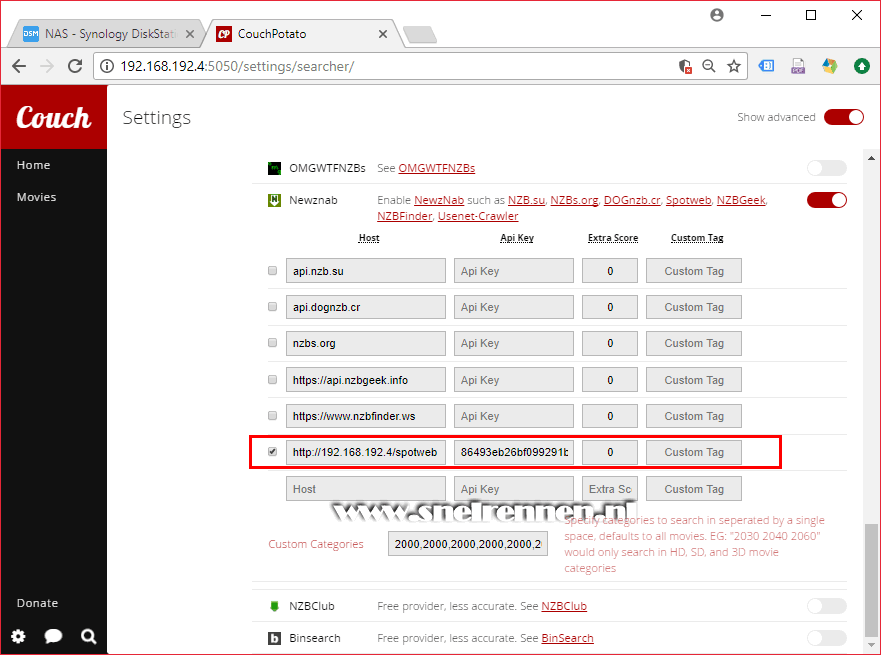Screen dimensions: 881x655
Task: Click the Custom Categories input field
Action: point(468,544)
